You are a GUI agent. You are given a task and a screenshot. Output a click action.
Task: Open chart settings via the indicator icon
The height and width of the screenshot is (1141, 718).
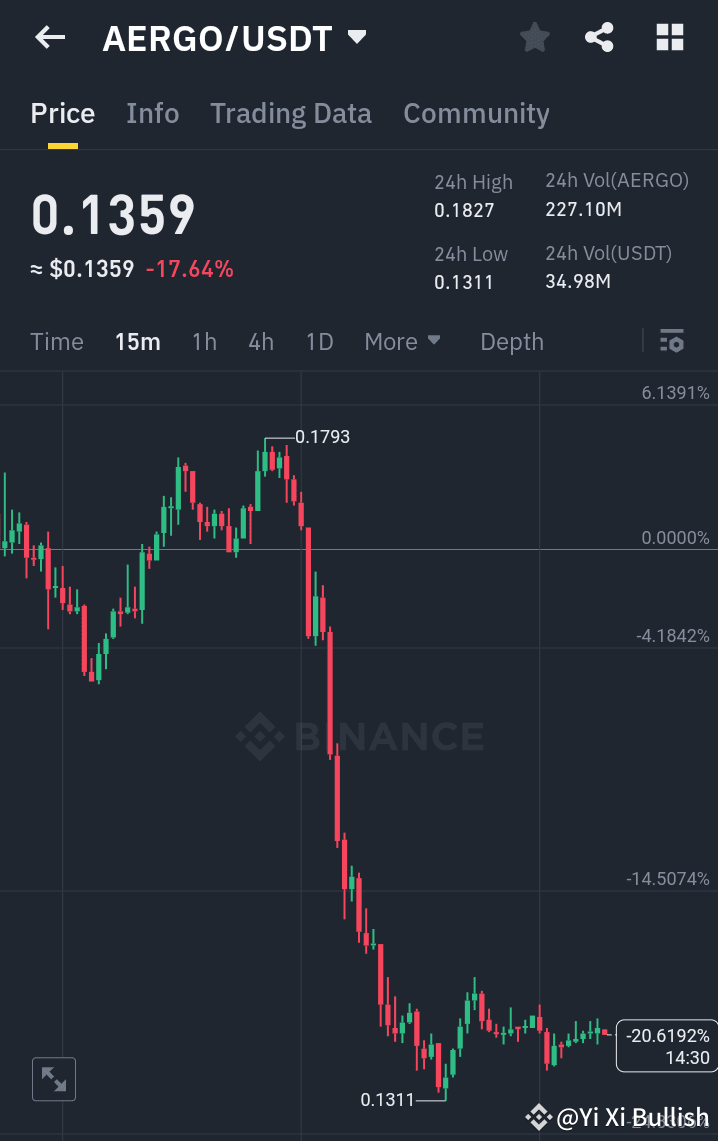[672, 341]
